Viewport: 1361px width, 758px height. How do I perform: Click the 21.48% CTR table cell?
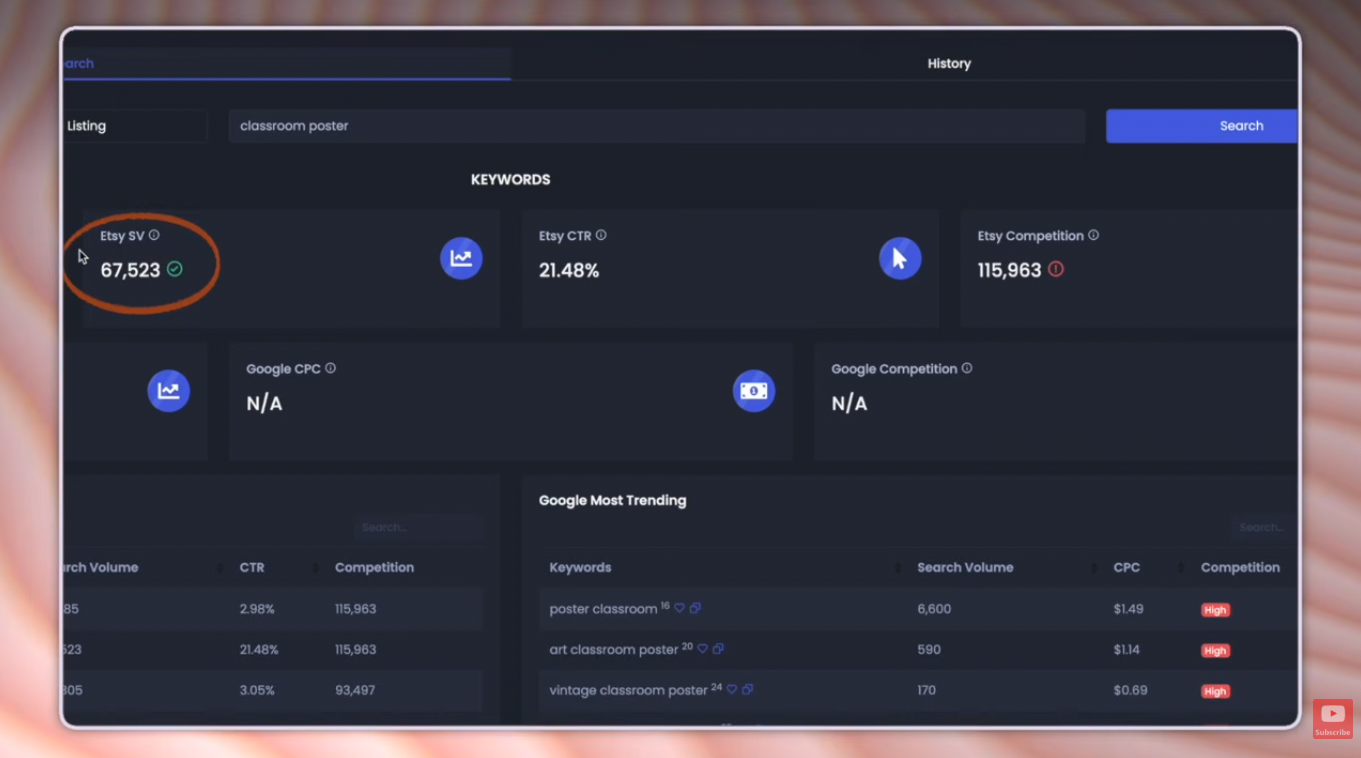click(x=259, y=650)
